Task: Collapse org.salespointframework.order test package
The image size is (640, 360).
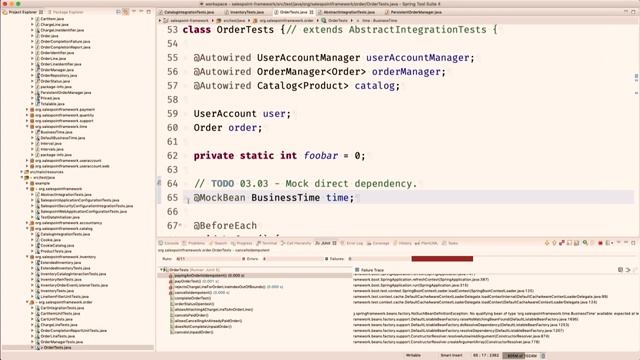Action: [x=27, y=302]
